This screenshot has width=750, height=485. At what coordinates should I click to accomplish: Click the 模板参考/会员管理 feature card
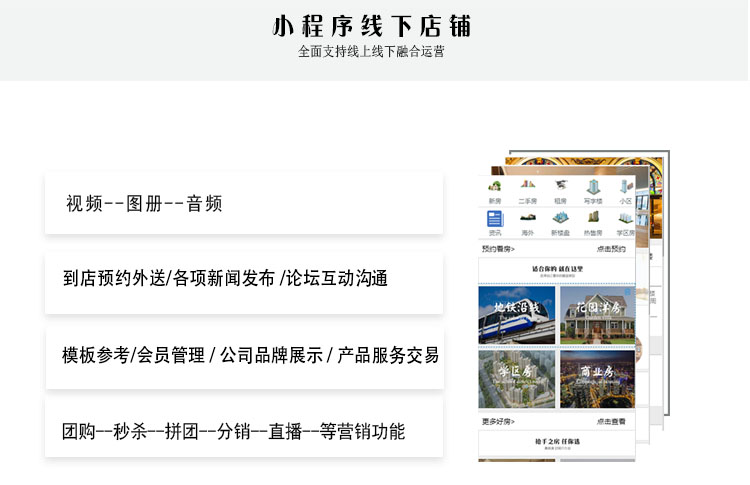pos(244,355)
